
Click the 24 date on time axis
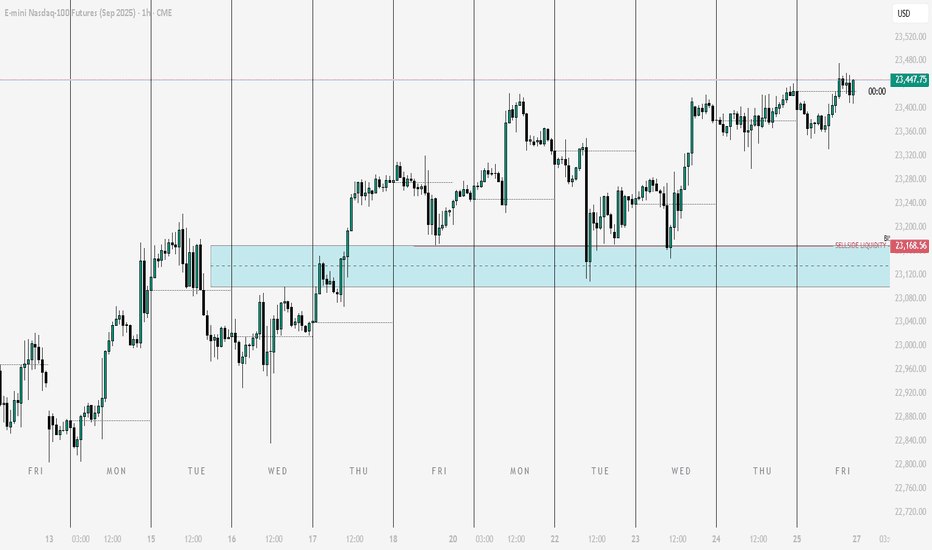point(716,539)
